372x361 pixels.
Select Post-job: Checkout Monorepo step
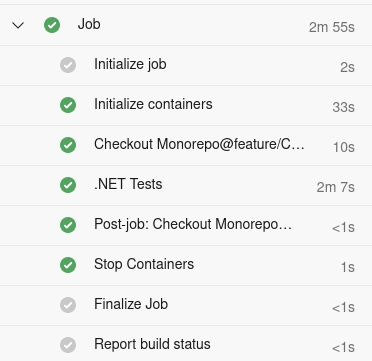click(186, 225)
